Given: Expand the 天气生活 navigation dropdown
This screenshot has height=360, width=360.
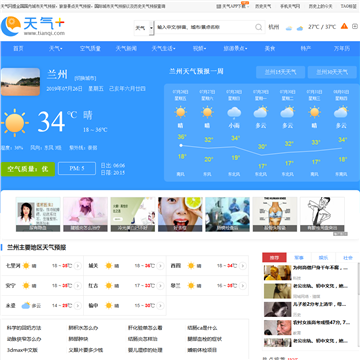Looking at the screenshot, I should coord(163,49).
